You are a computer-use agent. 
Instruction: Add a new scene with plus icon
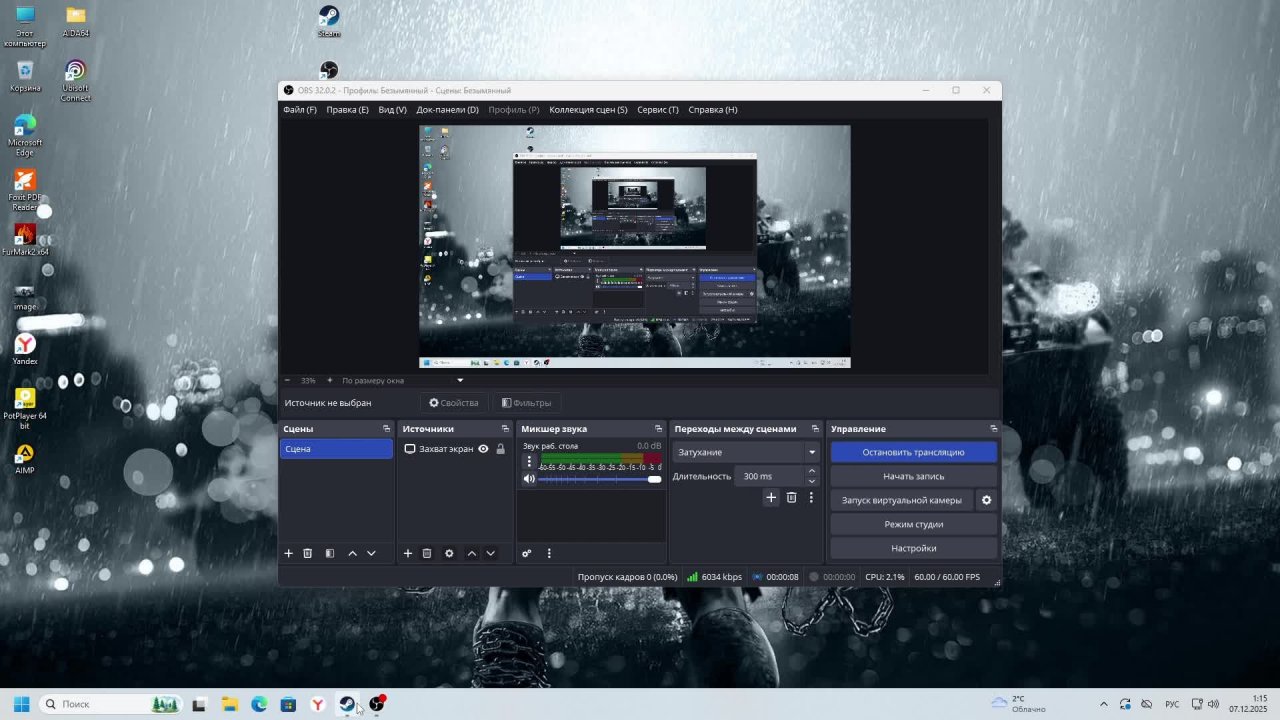click(x=289, y=553)
